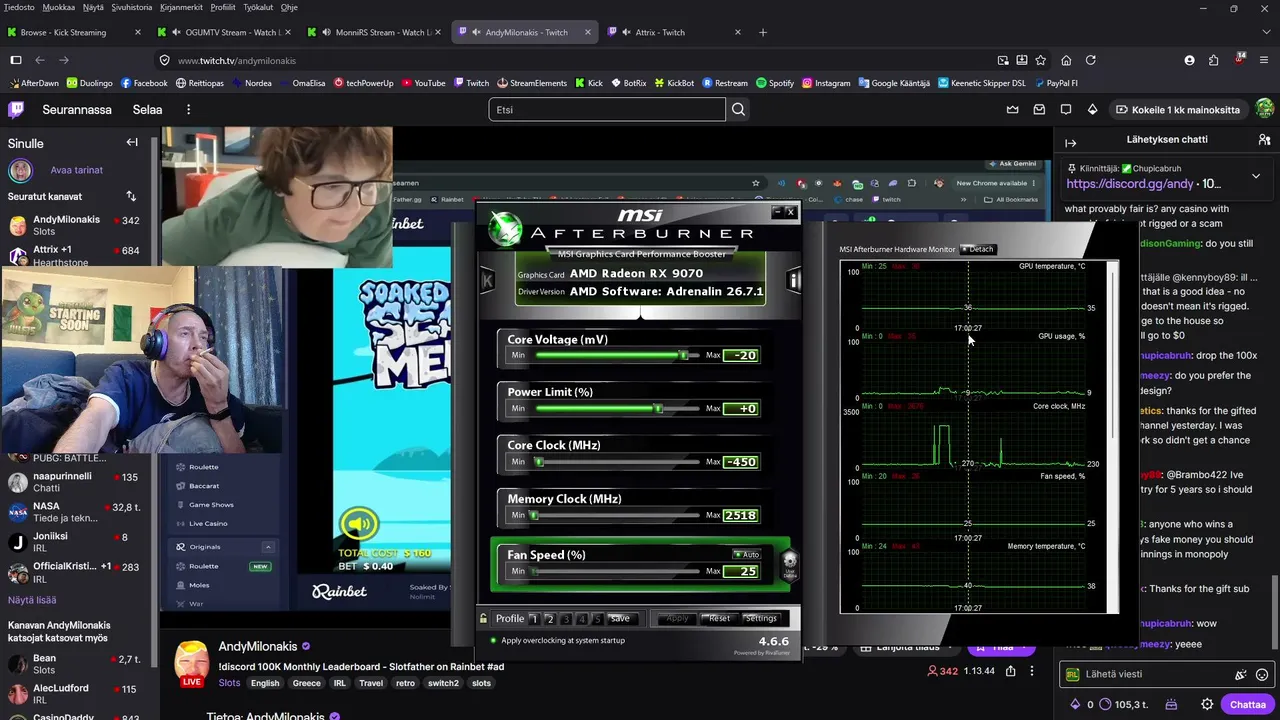Open the Kombustor K button in Afterburner
1280x720 pixels.
[487, 281]
